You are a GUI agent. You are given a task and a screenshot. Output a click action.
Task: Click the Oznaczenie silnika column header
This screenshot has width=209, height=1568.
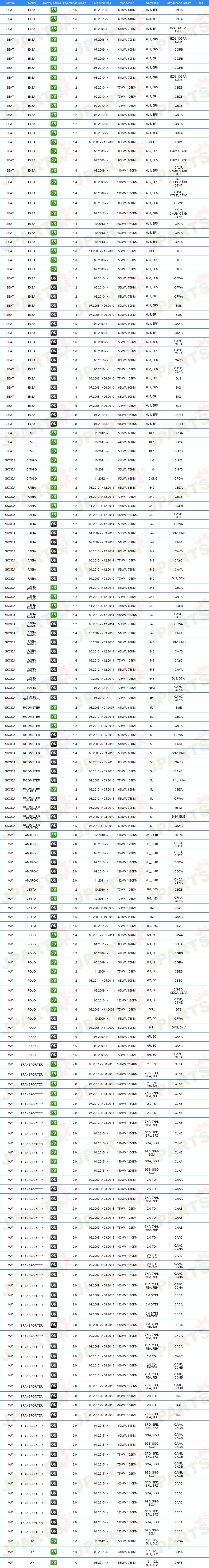coord(179,2)
